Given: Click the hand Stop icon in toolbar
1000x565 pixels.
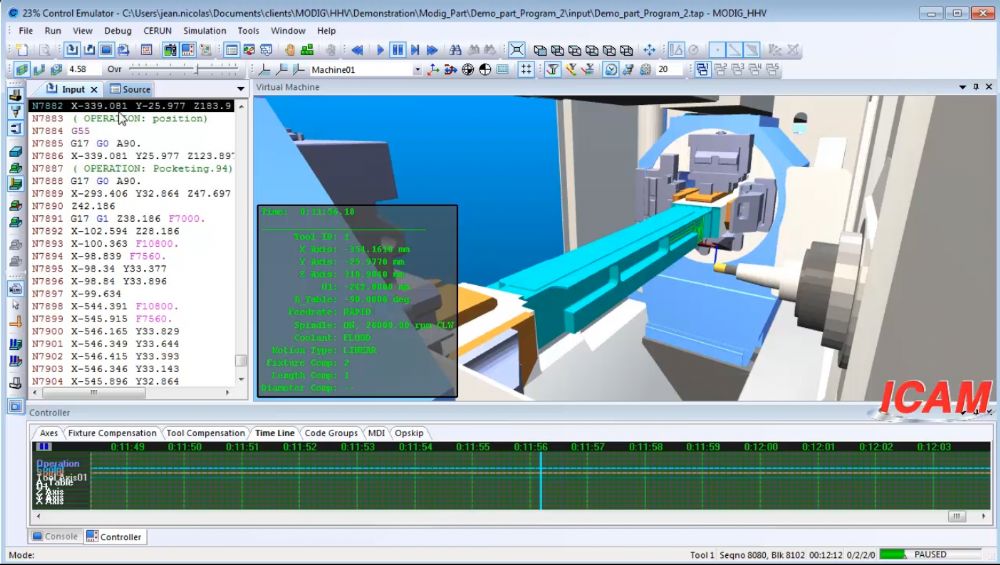Looking at the screenshot, I should pyautogui.click(x=290, y=50).
